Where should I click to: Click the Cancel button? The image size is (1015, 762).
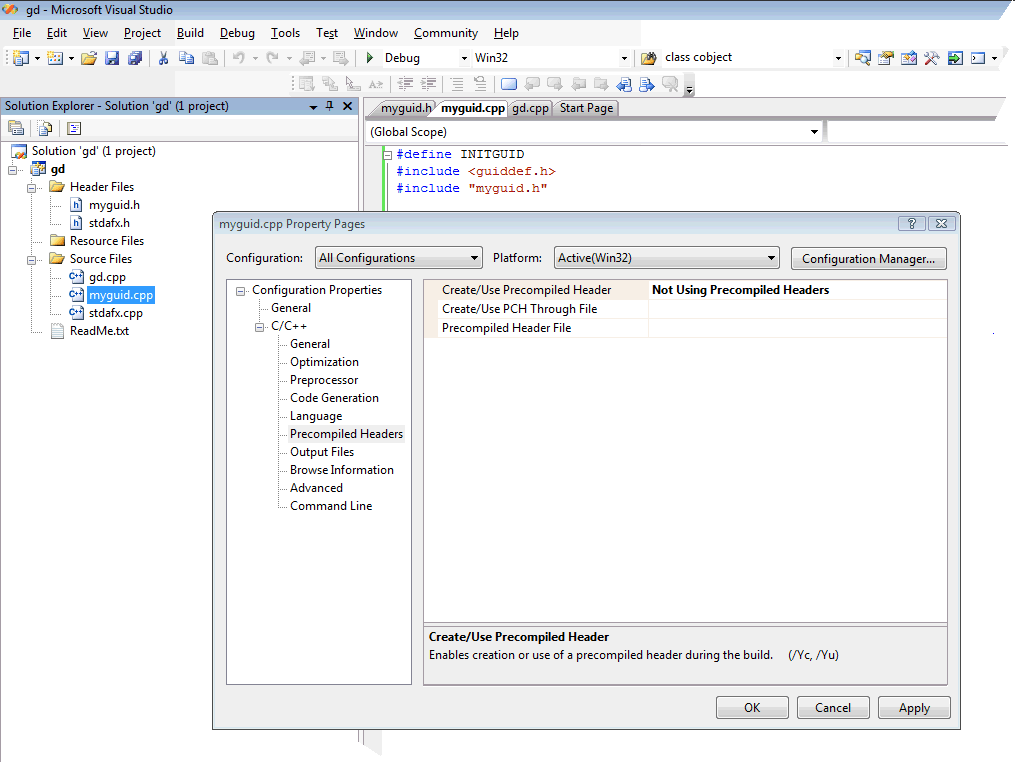tap(832, 708)
